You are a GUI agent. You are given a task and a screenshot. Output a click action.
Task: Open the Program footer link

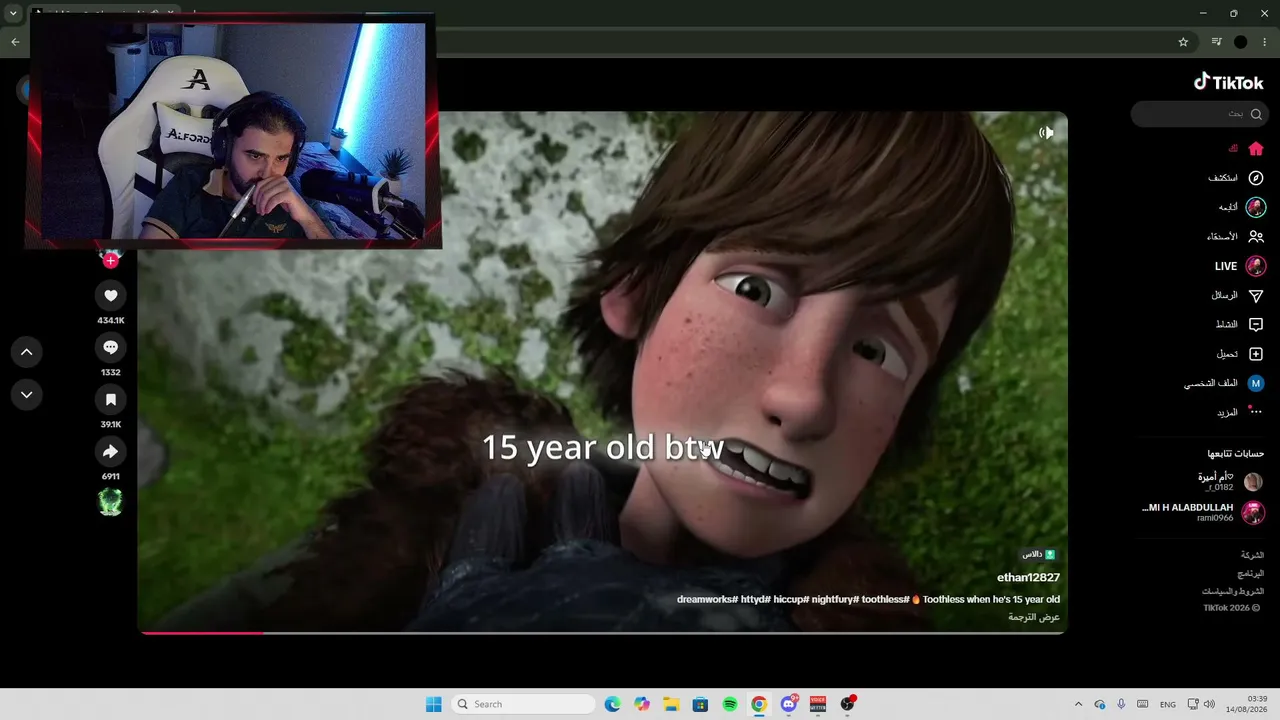(x=1250, y=574)
